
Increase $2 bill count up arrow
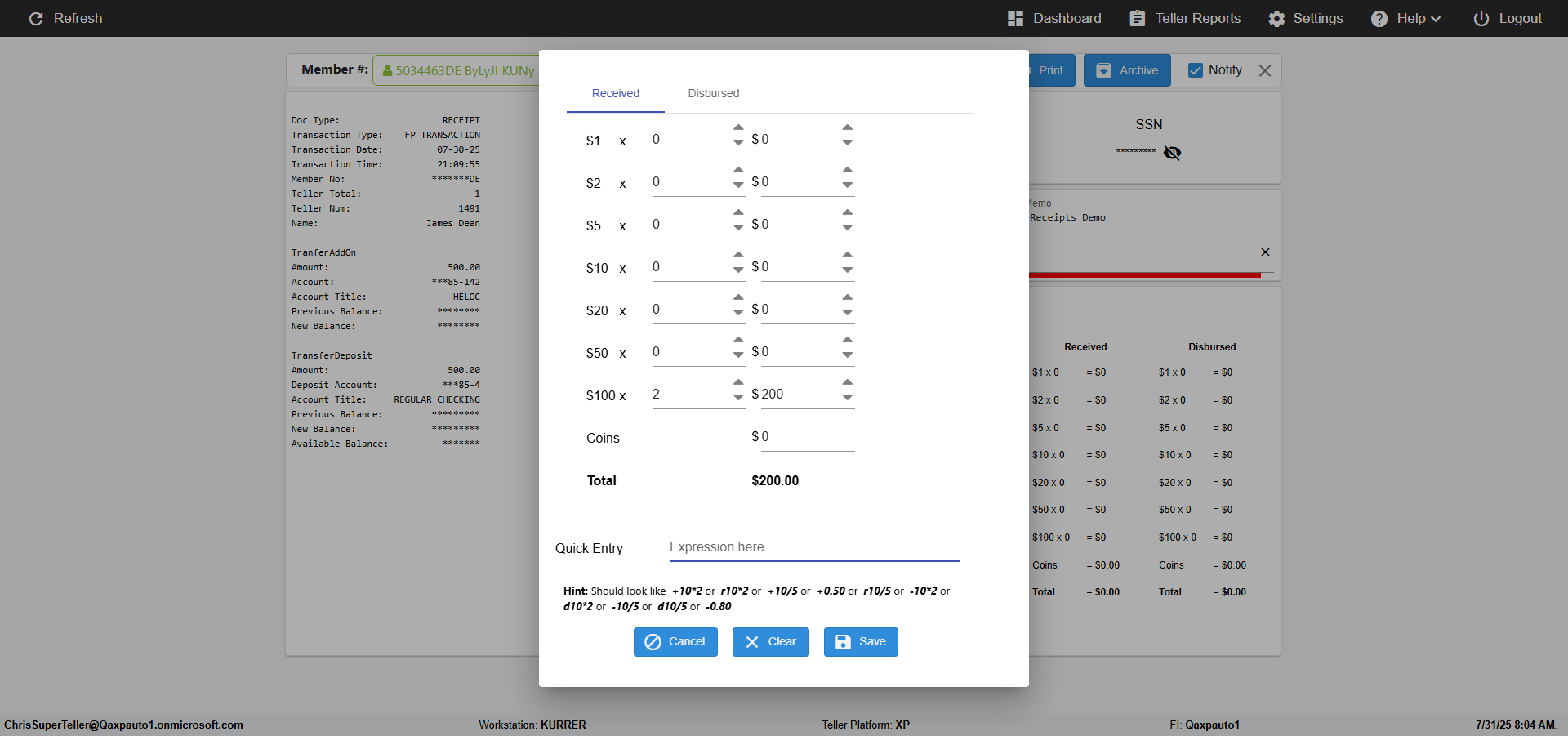pos(738,170)
